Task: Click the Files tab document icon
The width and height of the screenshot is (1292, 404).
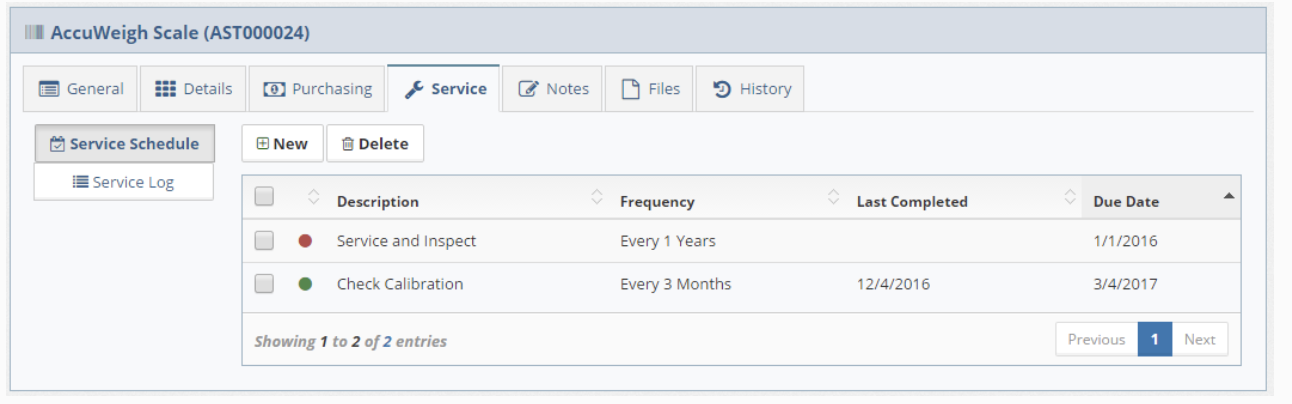Action: [631, 89]
